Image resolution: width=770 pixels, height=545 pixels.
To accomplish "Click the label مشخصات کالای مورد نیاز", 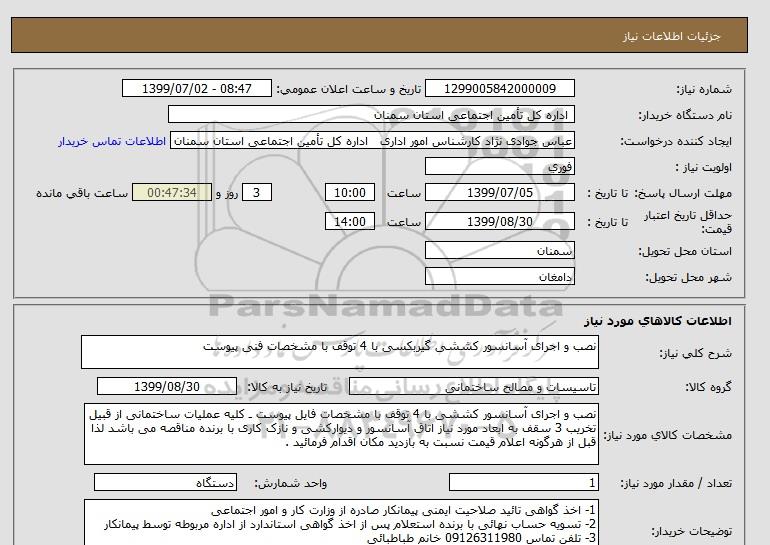I will point(667,435).
